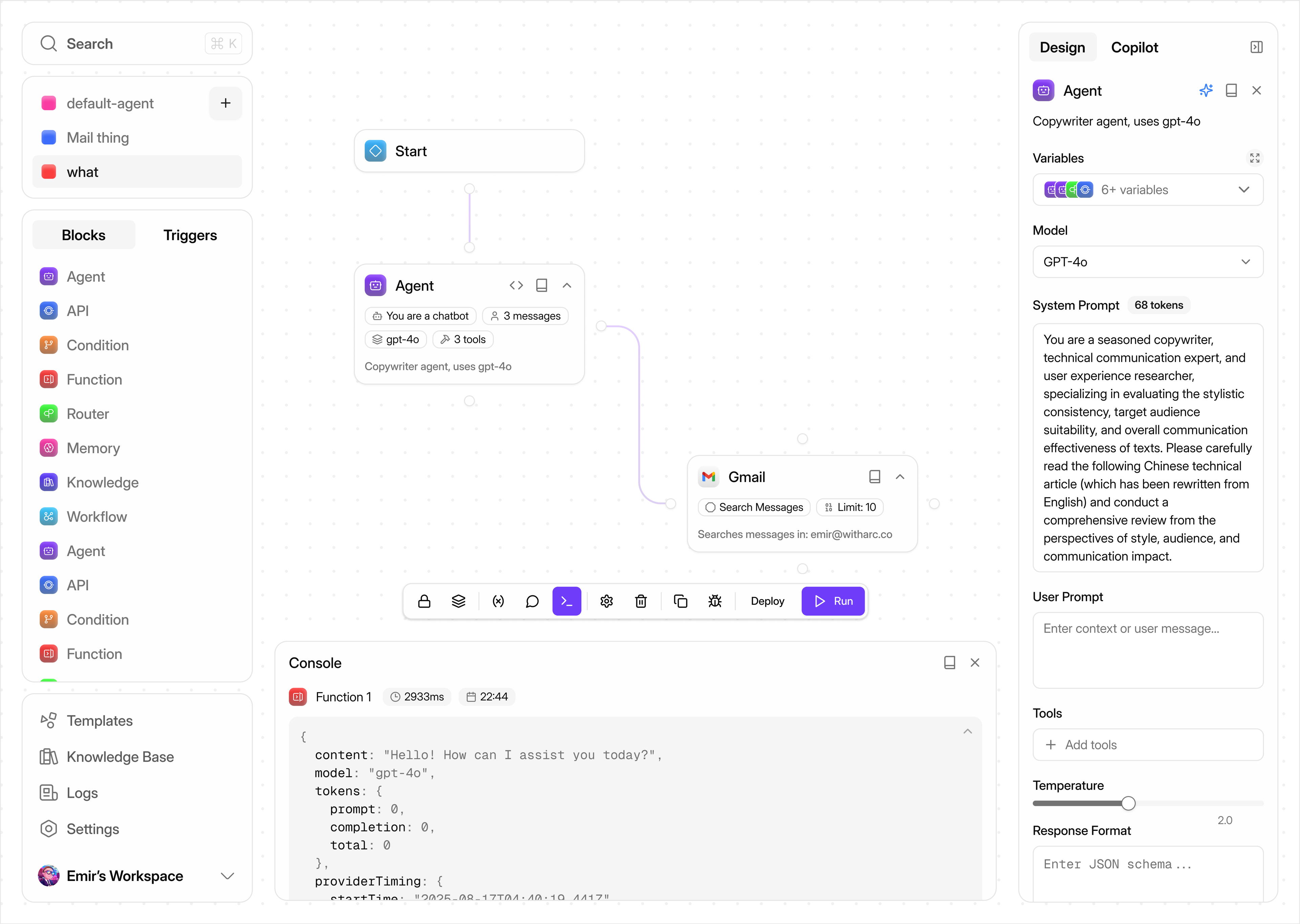Click the trash delete toolbar icon
The width and height of the screenshot is (1300, 924).
coord(641,601)
